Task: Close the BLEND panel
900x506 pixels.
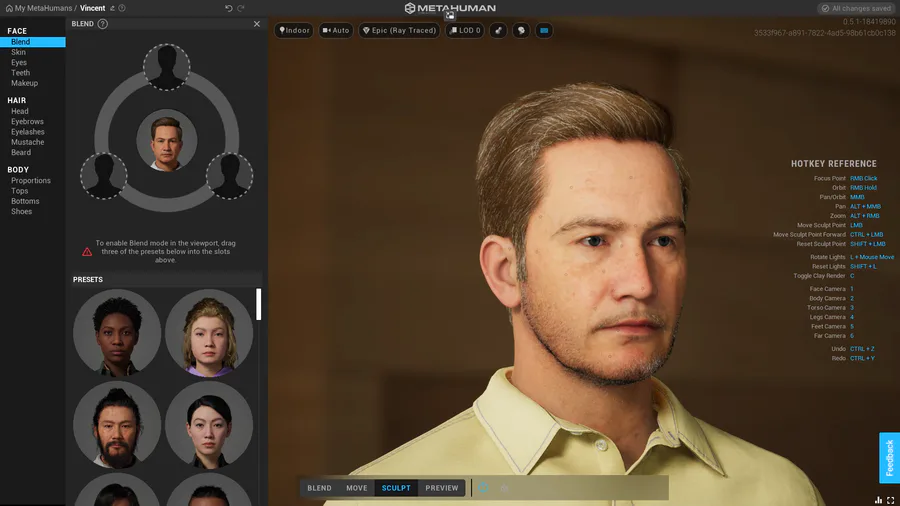Action: coord(257,24)
